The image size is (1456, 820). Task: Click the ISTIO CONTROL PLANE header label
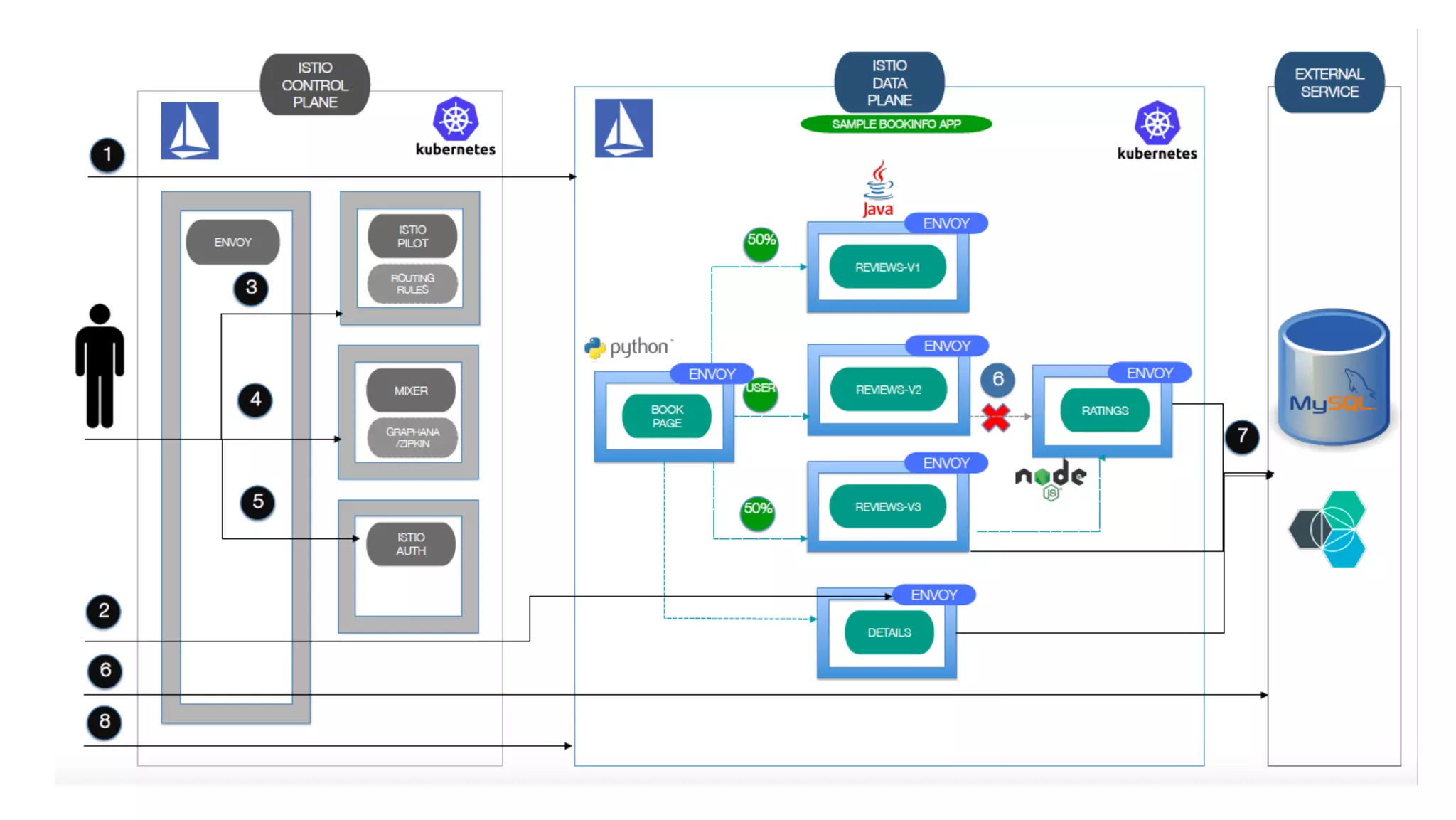point(315,85)
